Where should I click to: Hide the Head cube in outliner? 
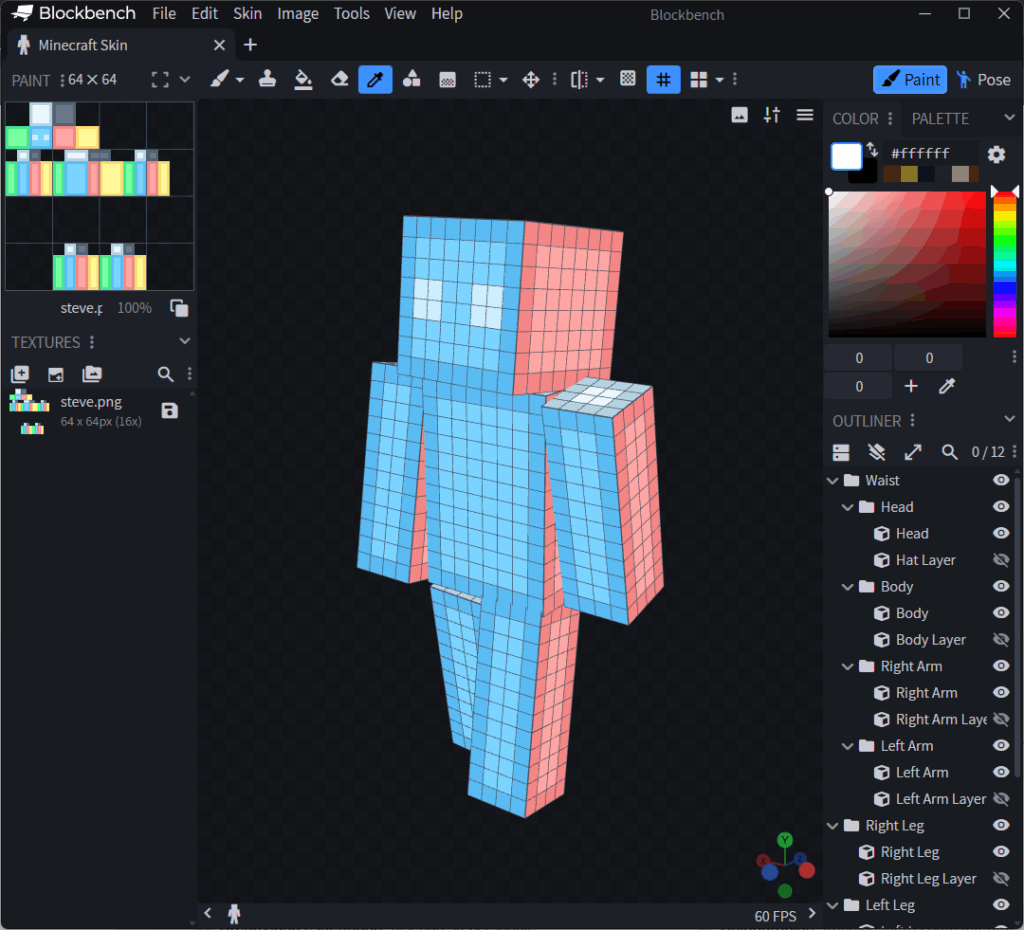point(1000,533)
